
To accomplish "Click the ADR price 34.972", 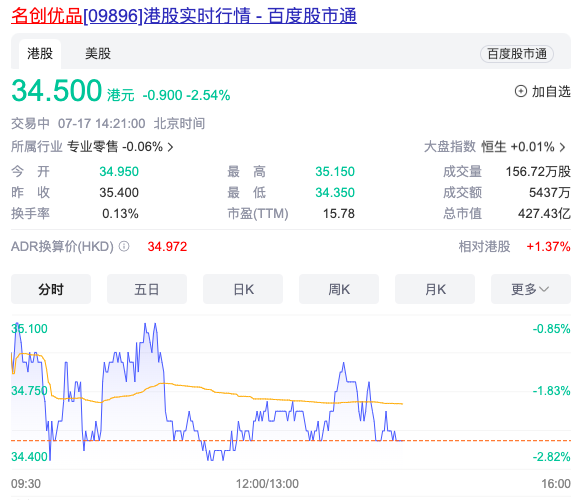I will coord(167,246).
